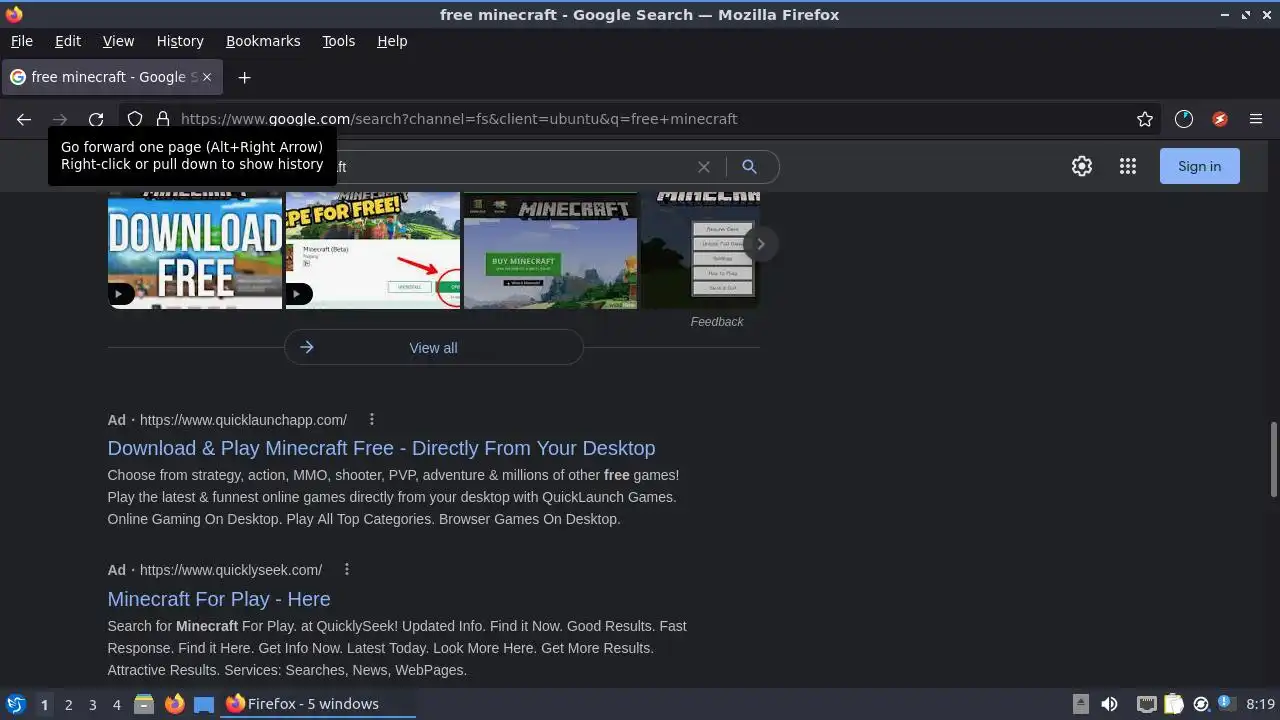Open the volume control in tray
The width and height of the screenshot is (1280, 720).
pyautogui.click(x=1109, y=704)
